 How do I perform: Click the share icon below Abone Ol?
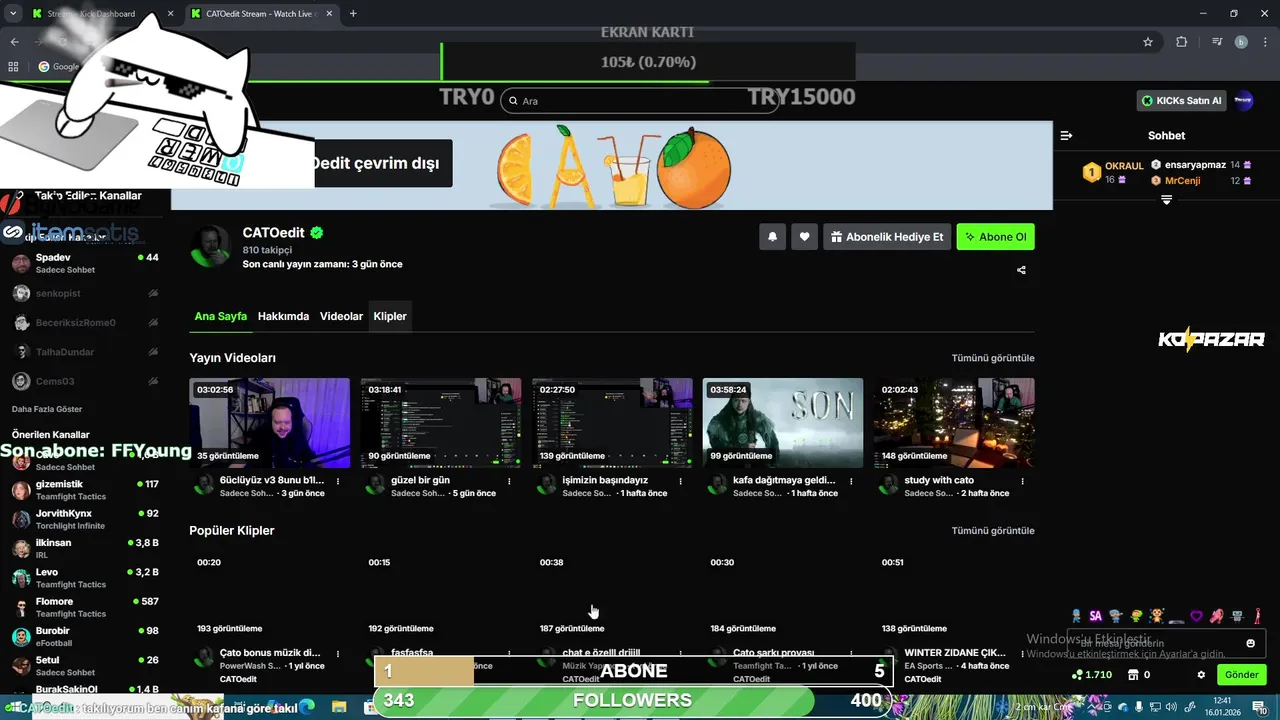(1021, 270)
